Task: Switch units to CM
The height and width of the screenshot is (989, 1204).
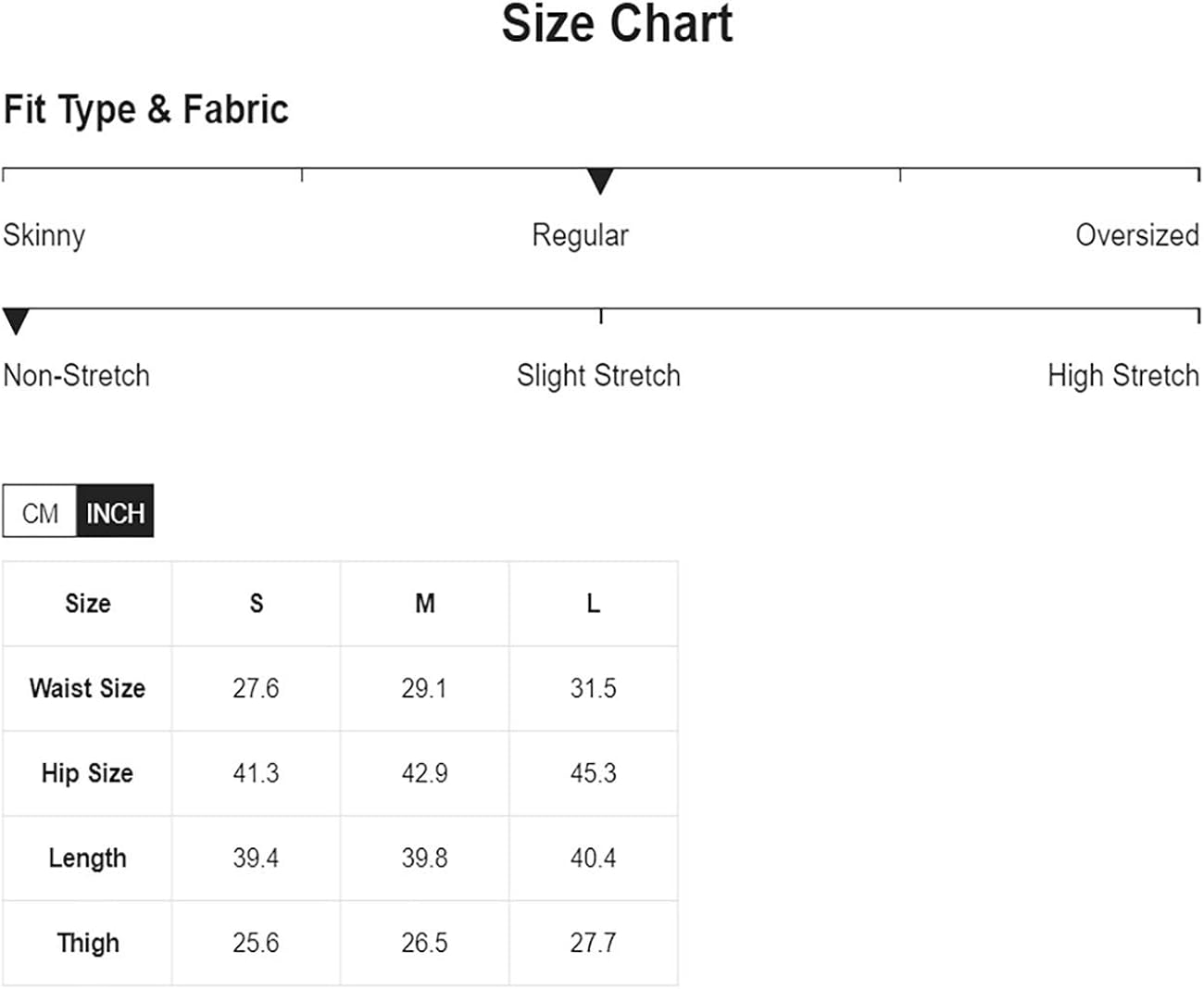Action: [x=40, y=512]
